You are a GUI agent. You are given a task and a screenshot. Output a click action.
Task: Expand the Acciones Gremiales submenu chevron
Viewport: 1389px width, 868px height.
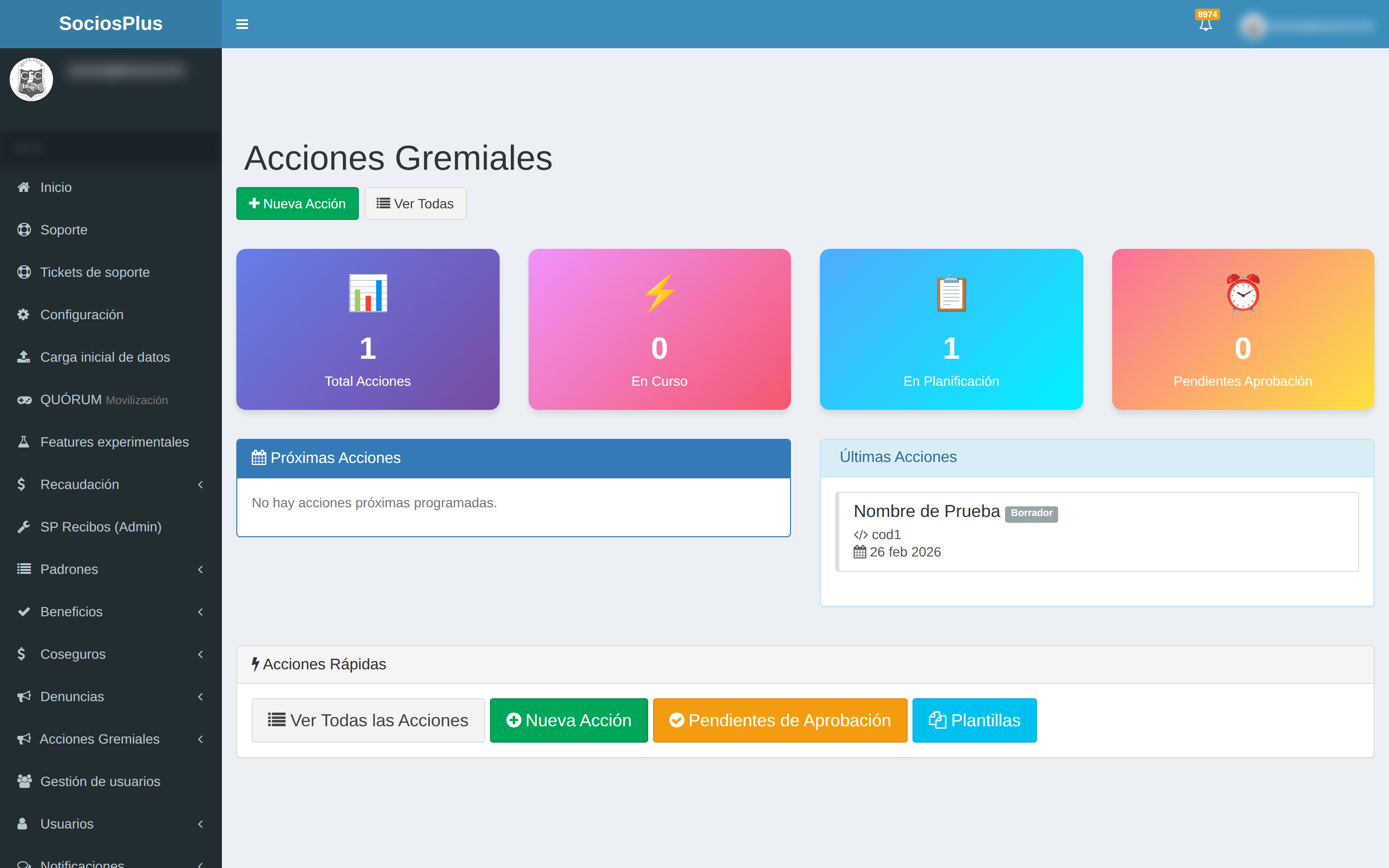(x=200, y=739)
